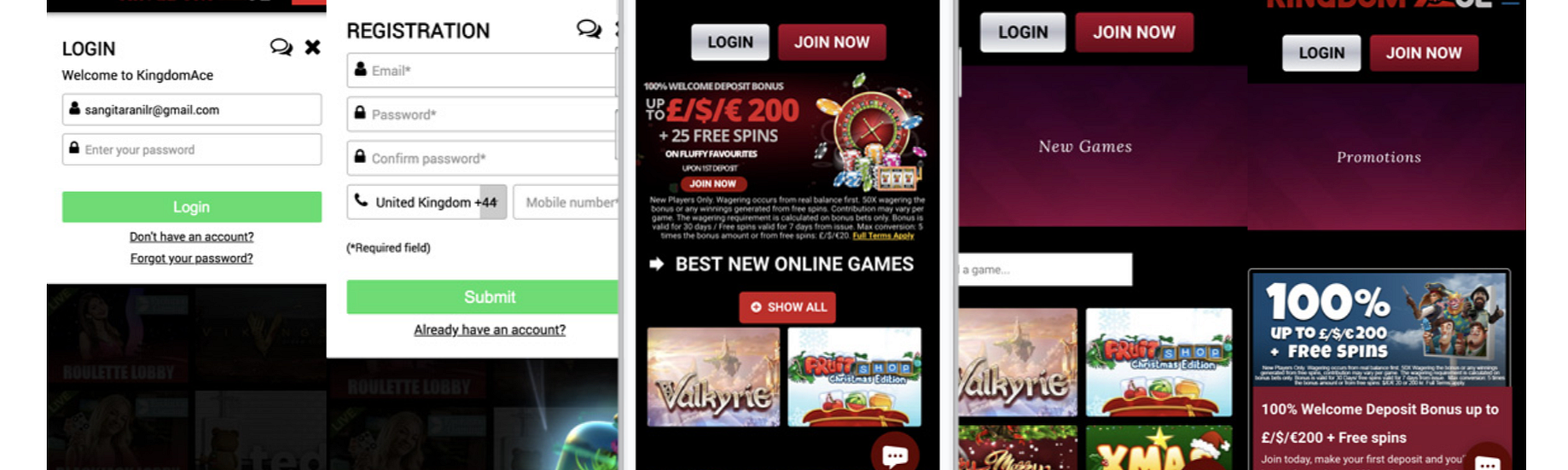Click the registration Email field
Viewport: 1568px width, 470px height.
click(482, 71)
